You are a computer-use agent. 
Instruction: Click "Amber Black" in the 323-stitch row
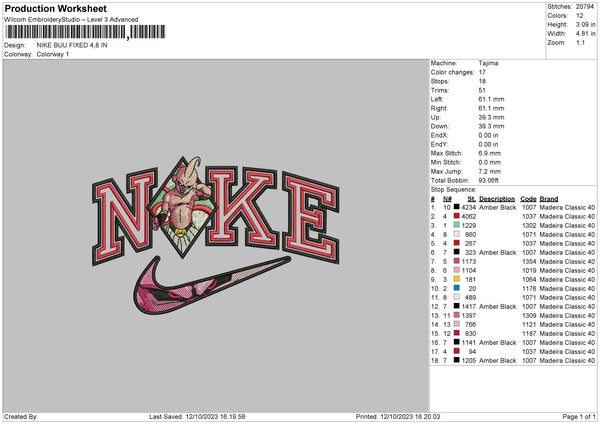point(497,253)
